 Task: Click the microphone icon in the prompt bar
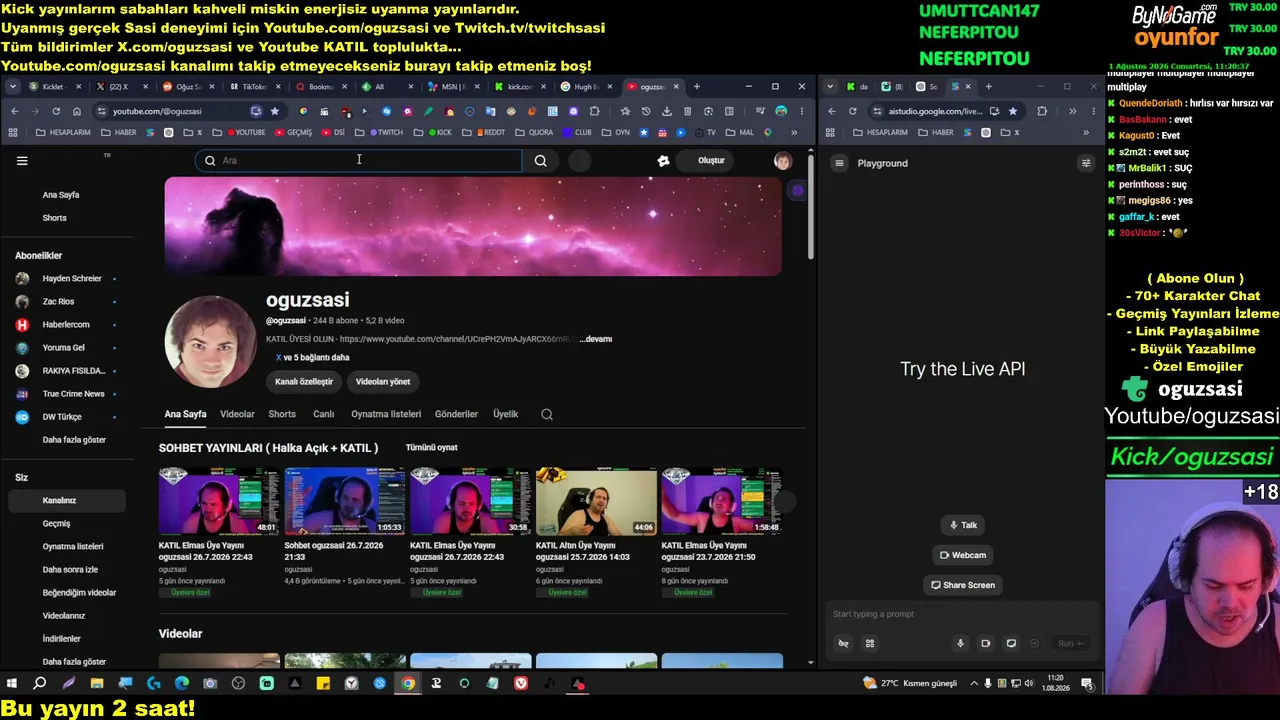tap(960, 643)
